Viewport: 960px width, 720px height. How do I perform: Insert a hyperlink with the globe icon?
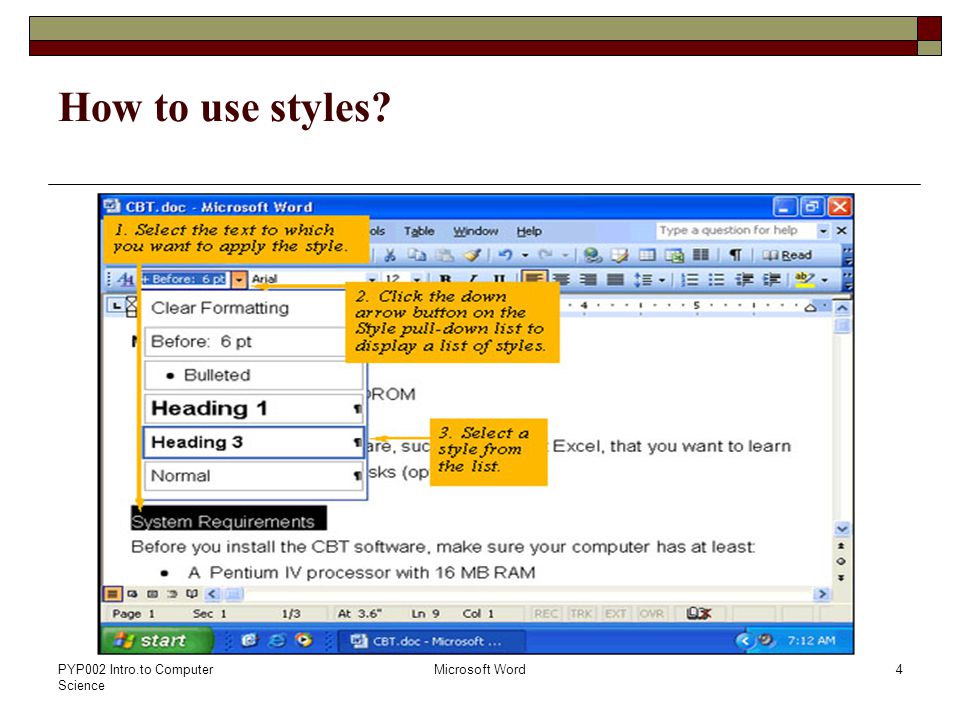click(x=592, y=255)
